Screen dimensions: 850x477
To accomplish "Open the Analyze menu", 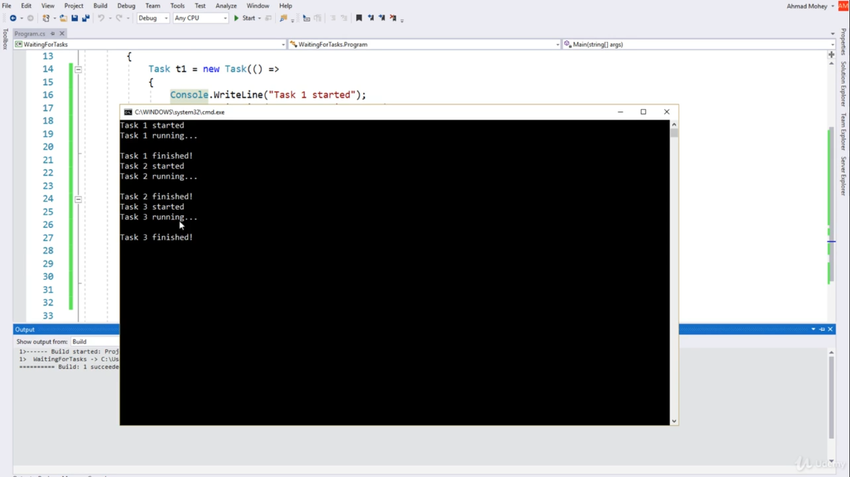I will [x=226, y=5].
